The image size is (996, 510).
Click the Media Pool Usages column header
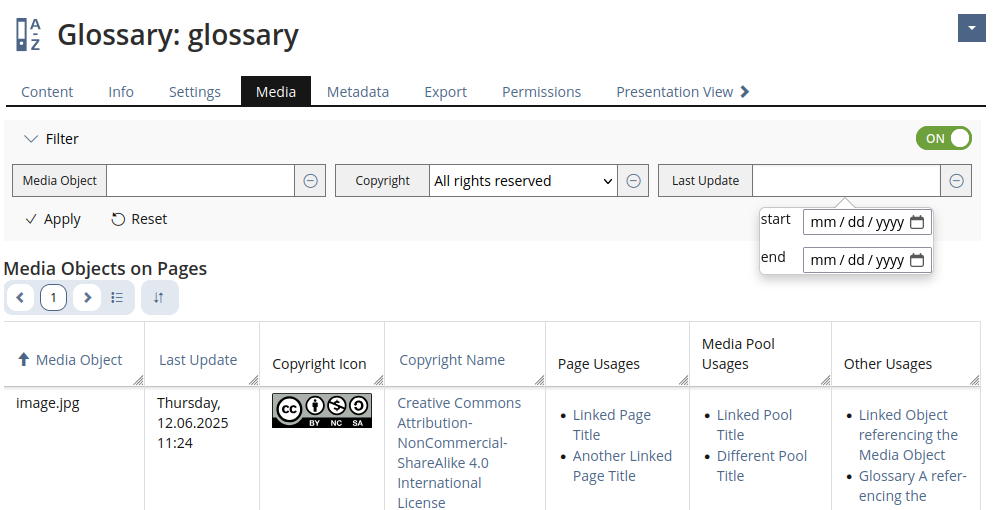tap(738, 354)
